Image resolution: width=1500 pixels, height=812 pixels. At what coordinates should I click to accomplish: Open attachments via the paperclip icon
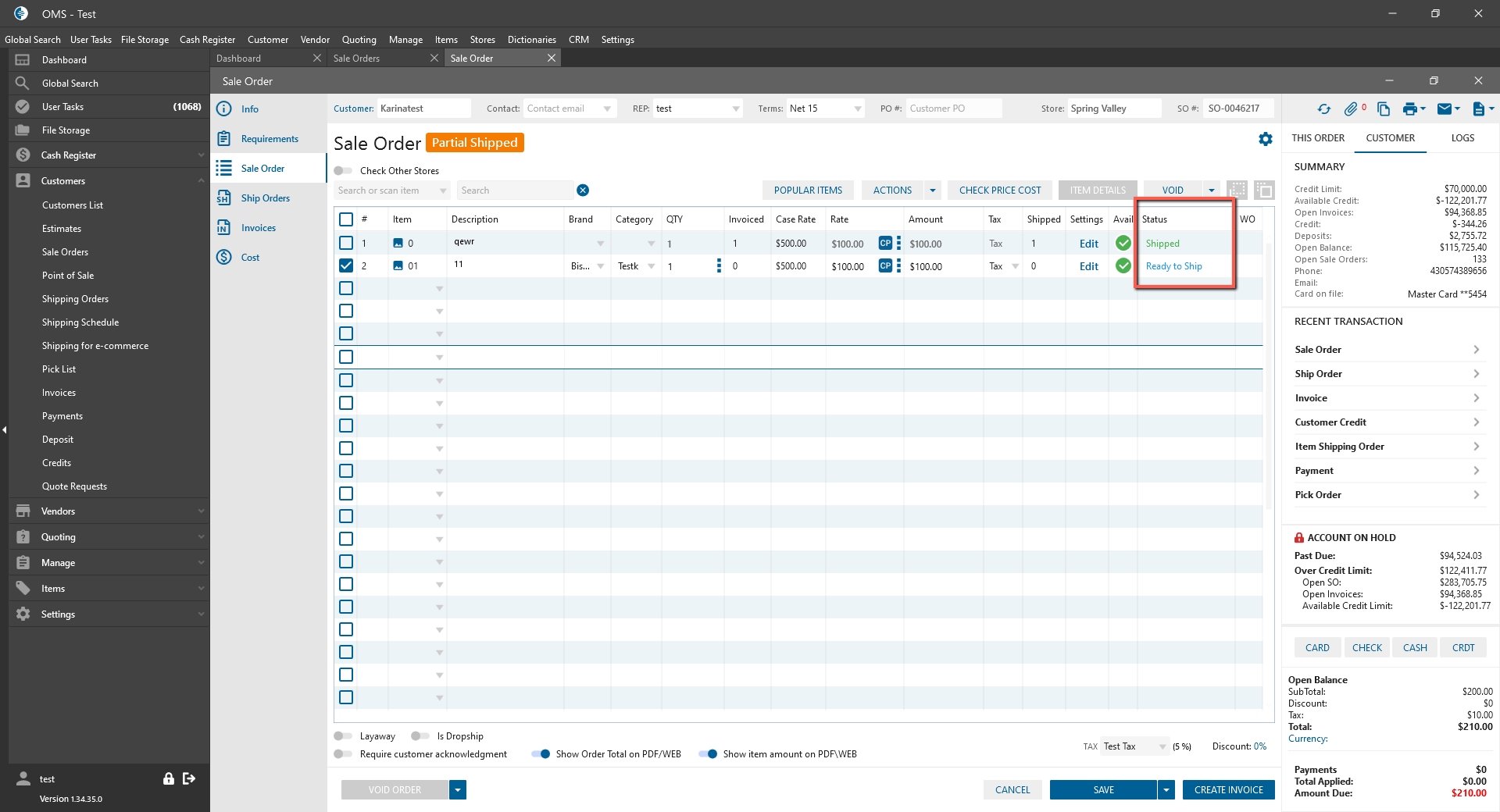click(x=1351, y=109)
